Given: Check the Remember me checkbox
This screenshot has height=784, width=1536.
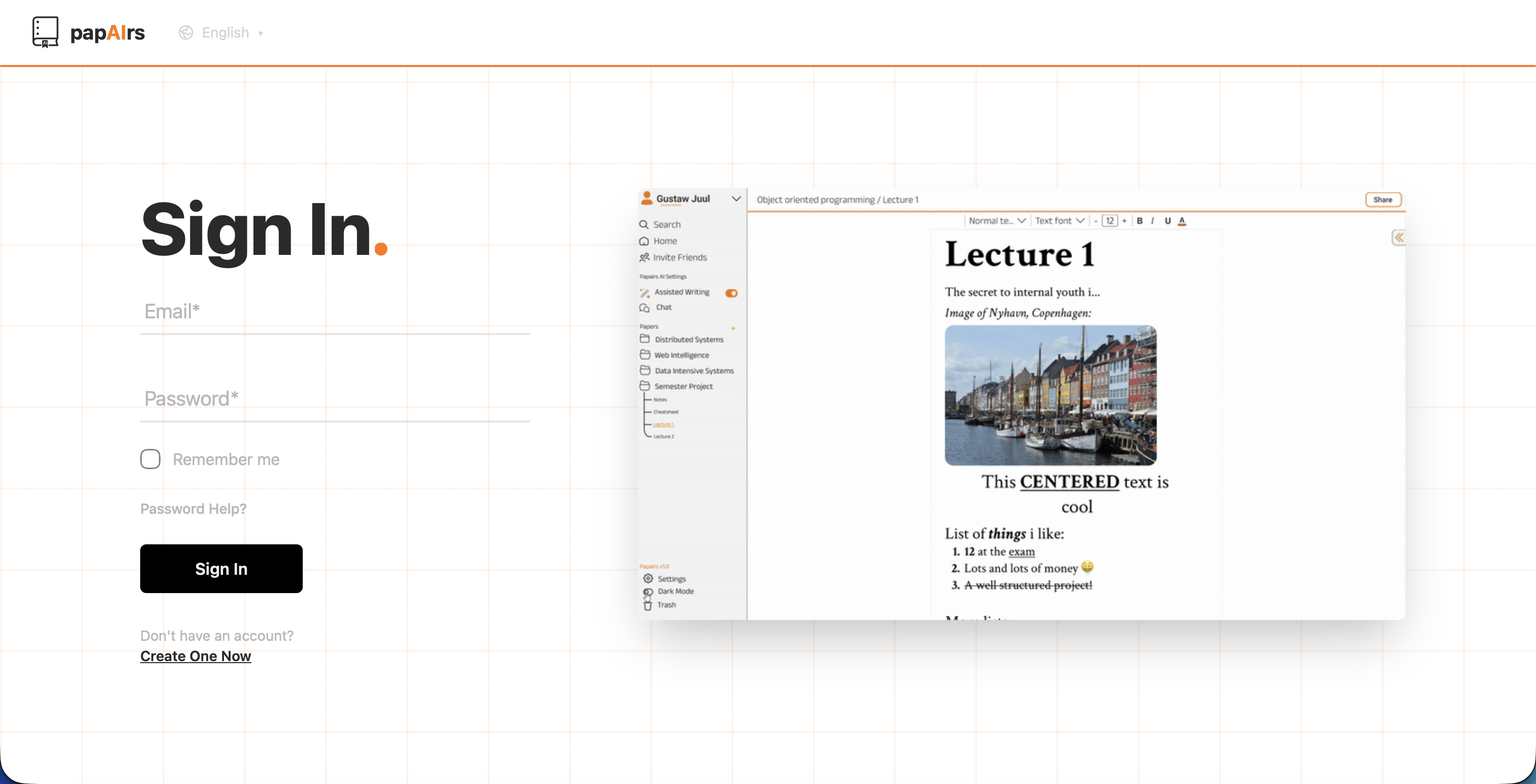Looking at the screenshot, I should pos(150,459).
